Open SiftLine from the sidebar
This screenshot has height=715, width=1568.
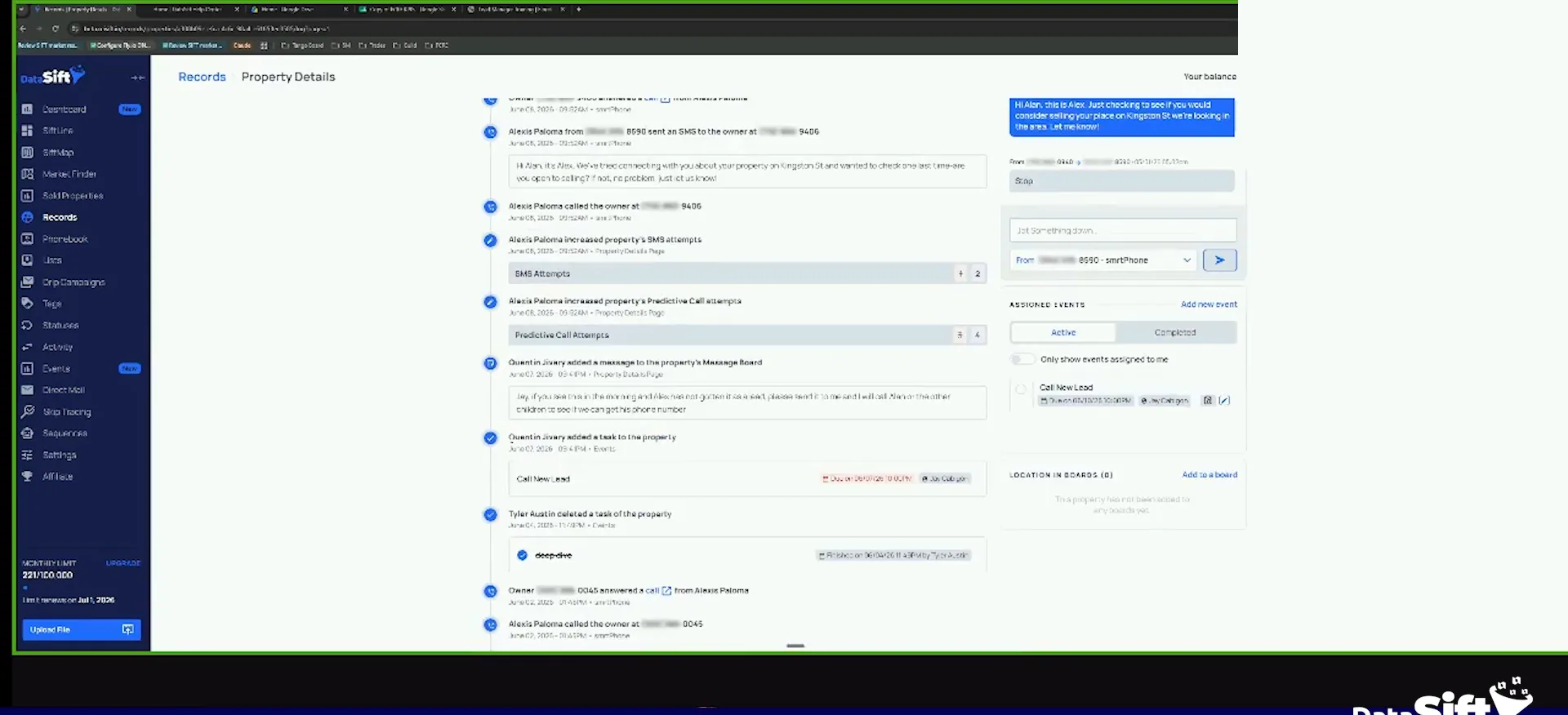[x=57, y=131]
